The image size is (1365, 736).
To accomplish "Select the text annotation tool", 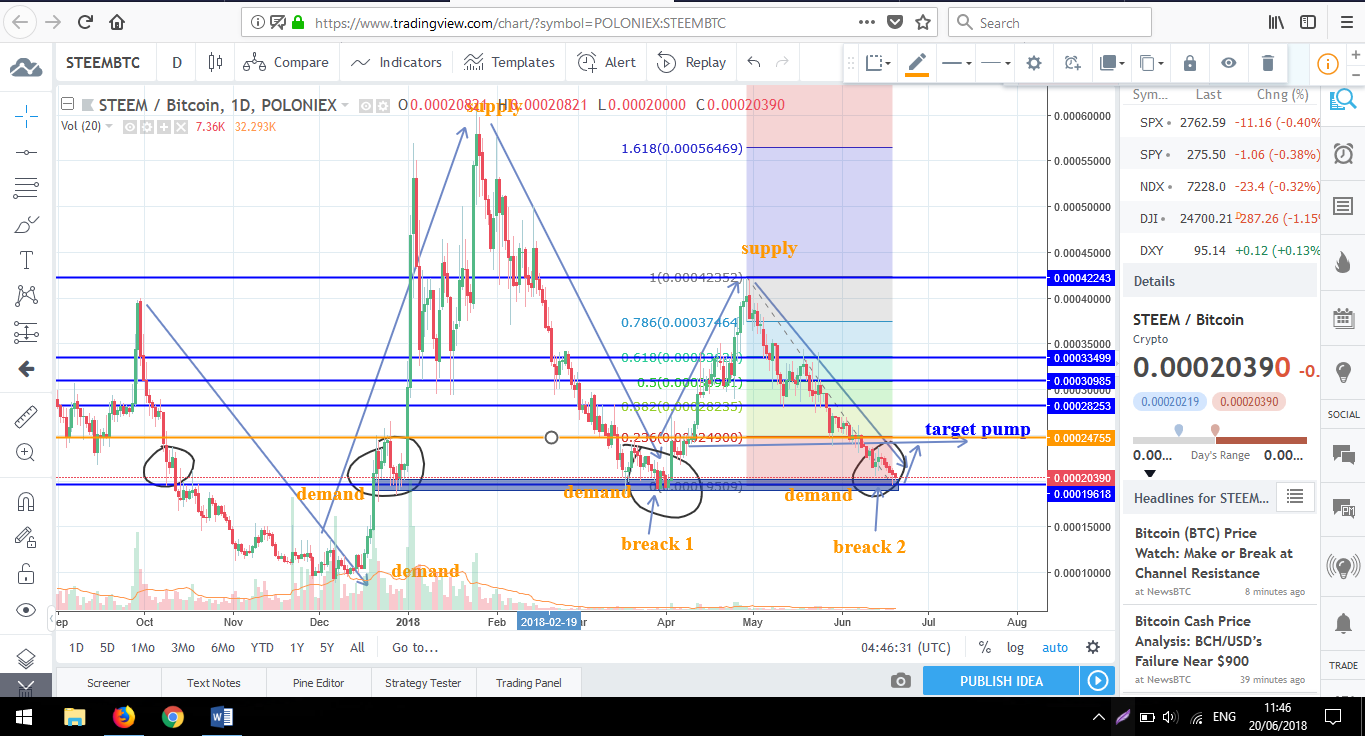I will 26,260.
